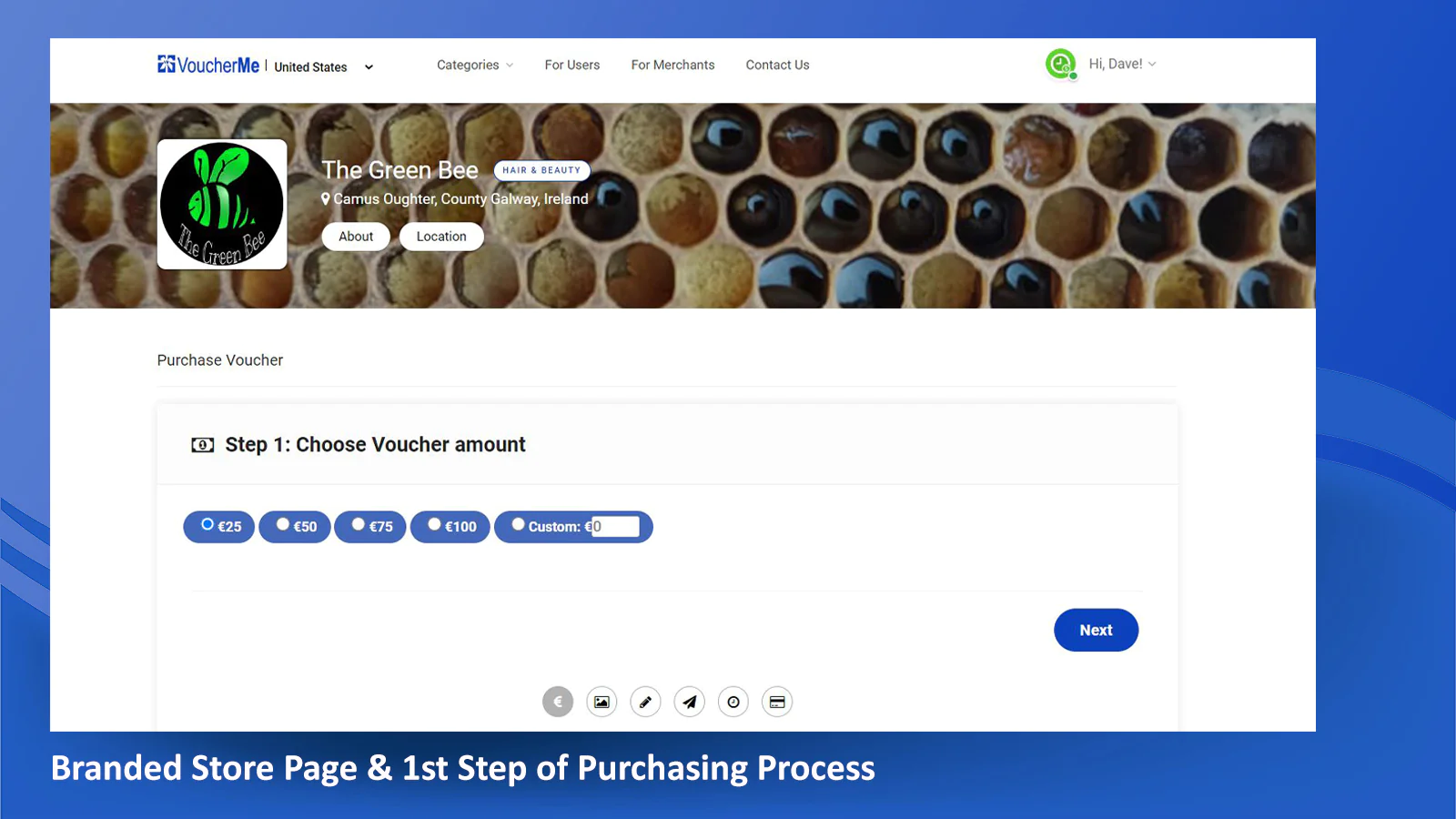Click the banknote icon beside Step 1
The image size is (1456, 819).
(x=203, y=445)
